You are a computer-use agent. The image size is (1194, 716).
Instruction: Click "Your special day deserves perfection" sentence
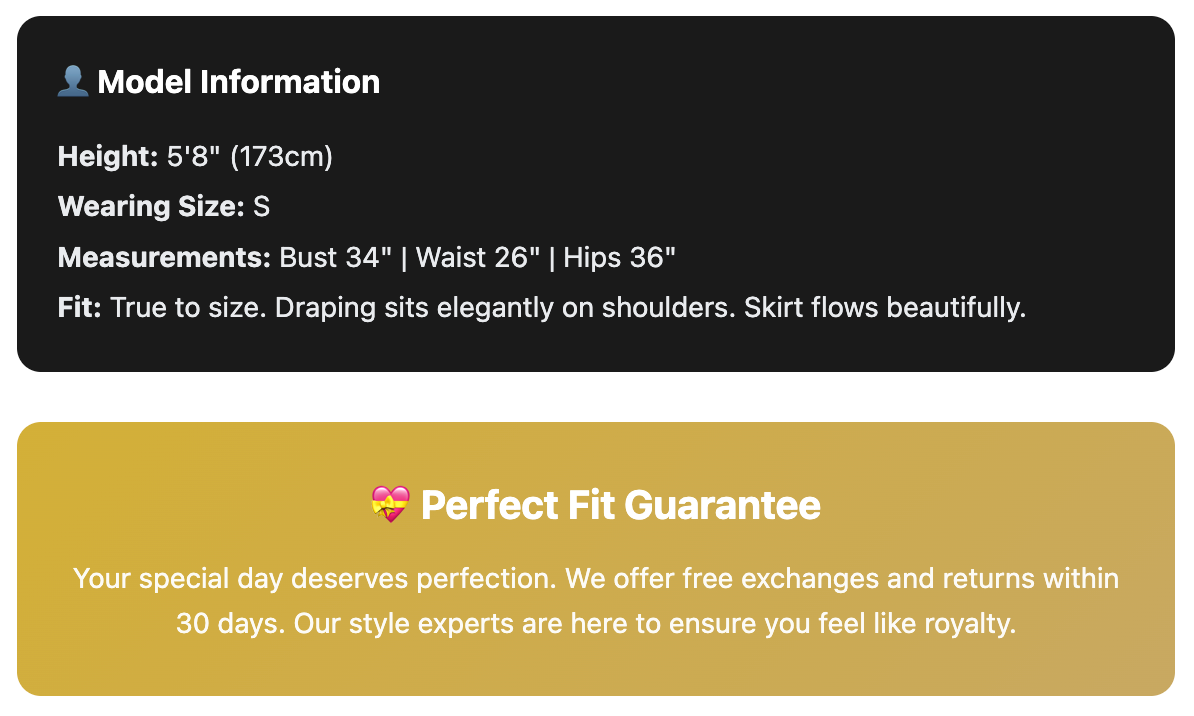(x=315, y=578)
